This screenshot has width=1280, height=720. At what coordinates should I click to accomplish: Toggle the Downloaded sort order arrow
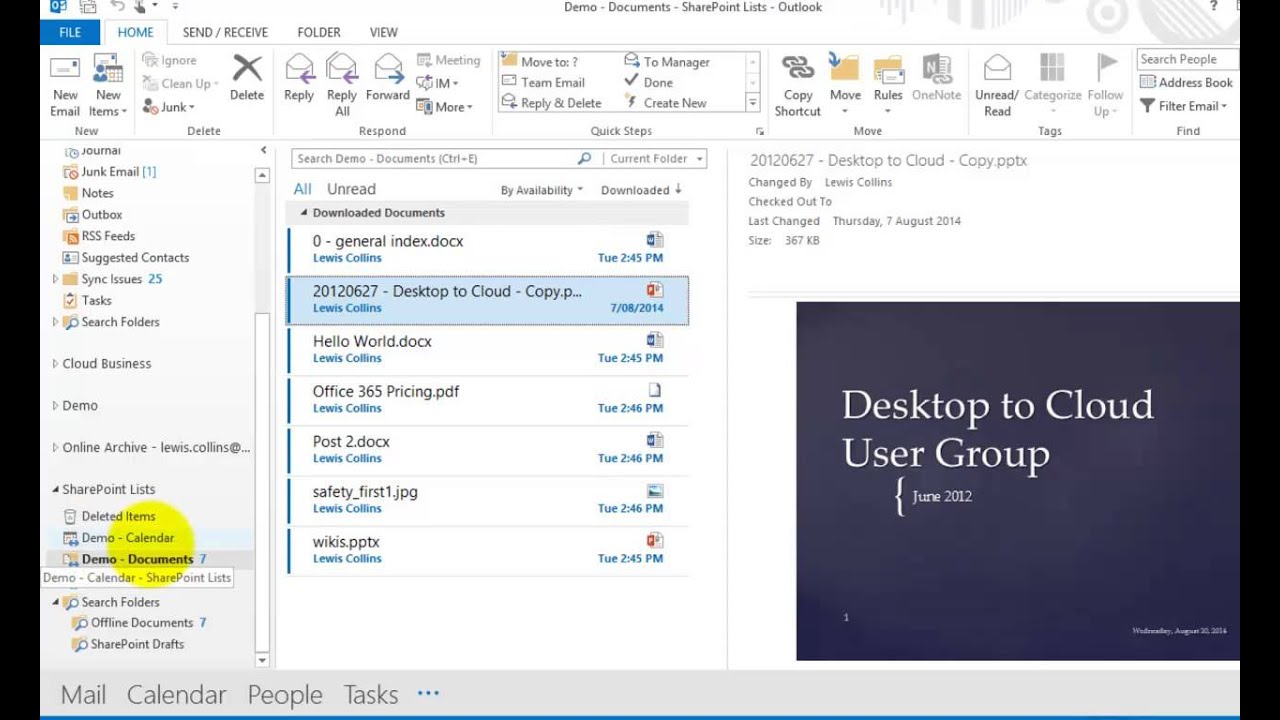click(678, 189)
